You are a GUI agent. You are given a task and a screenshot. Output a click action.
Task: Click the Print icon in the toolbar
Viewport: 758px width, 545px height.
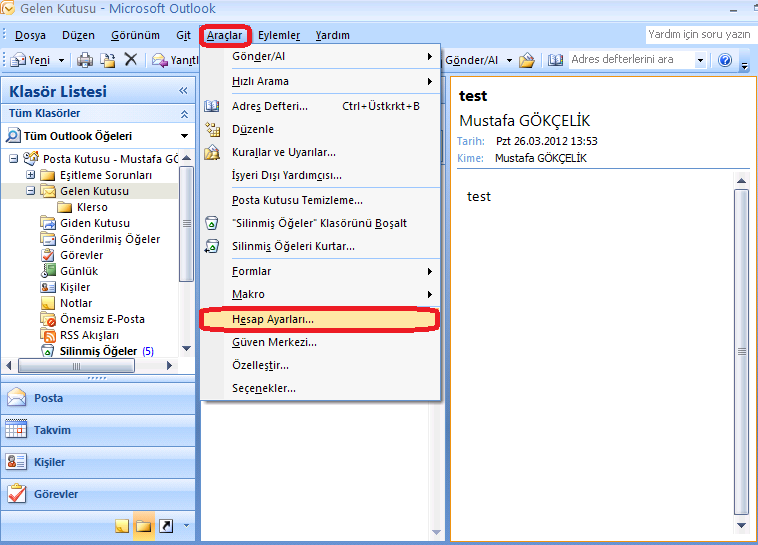85,60
